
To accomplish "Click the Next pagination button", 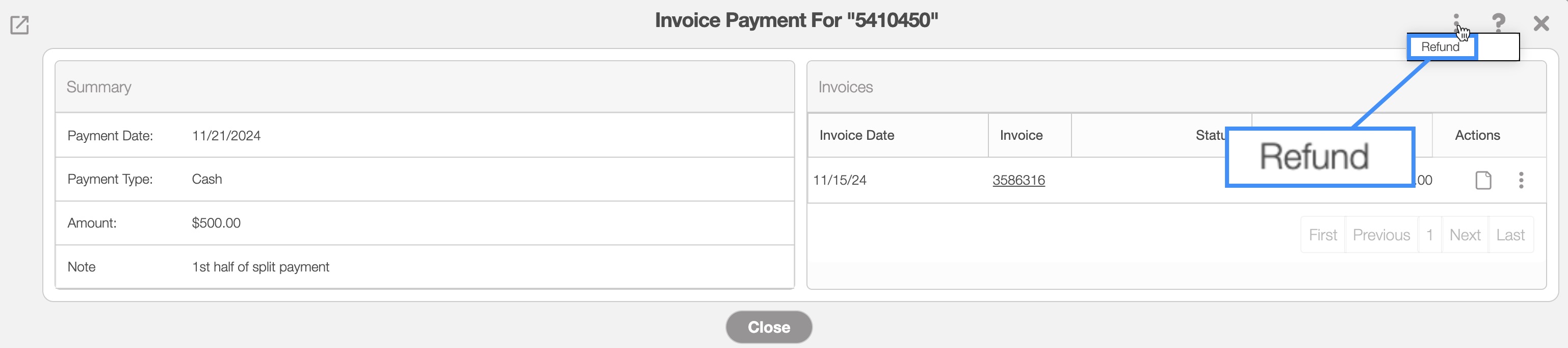I will [x=1465, y=235].
